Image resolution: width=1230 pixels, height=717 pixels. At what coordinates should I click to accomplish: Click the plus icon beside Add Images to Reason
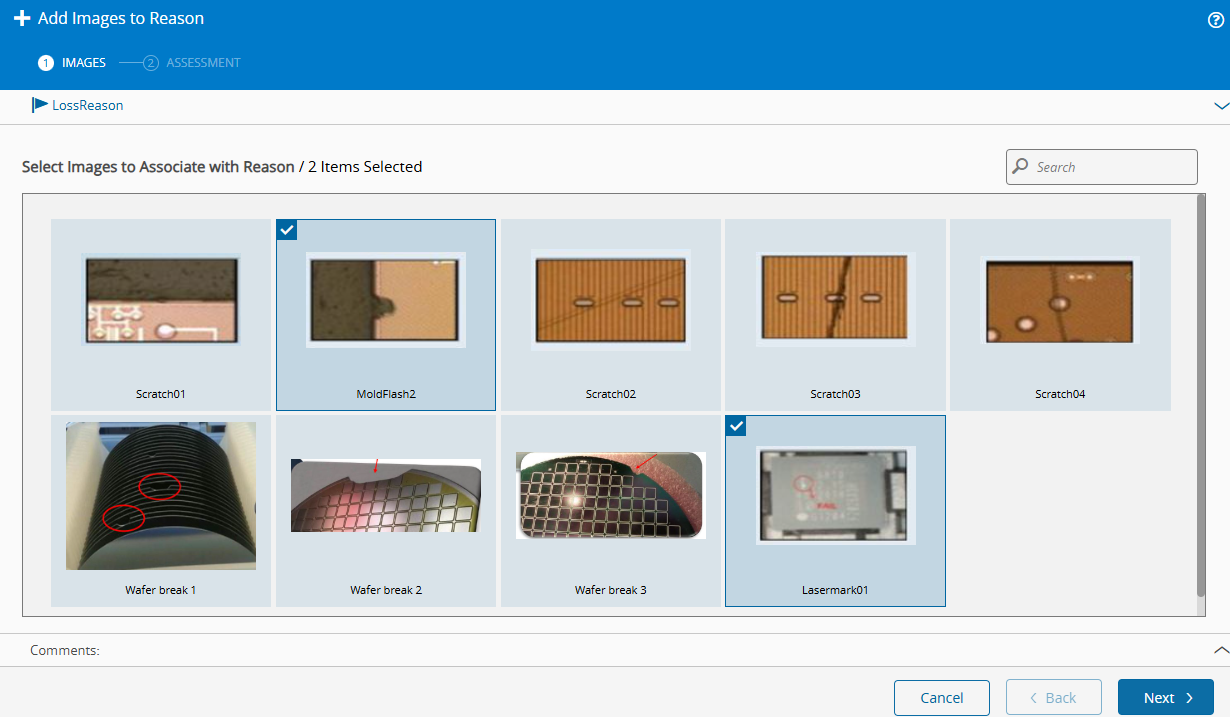point(22,18)
